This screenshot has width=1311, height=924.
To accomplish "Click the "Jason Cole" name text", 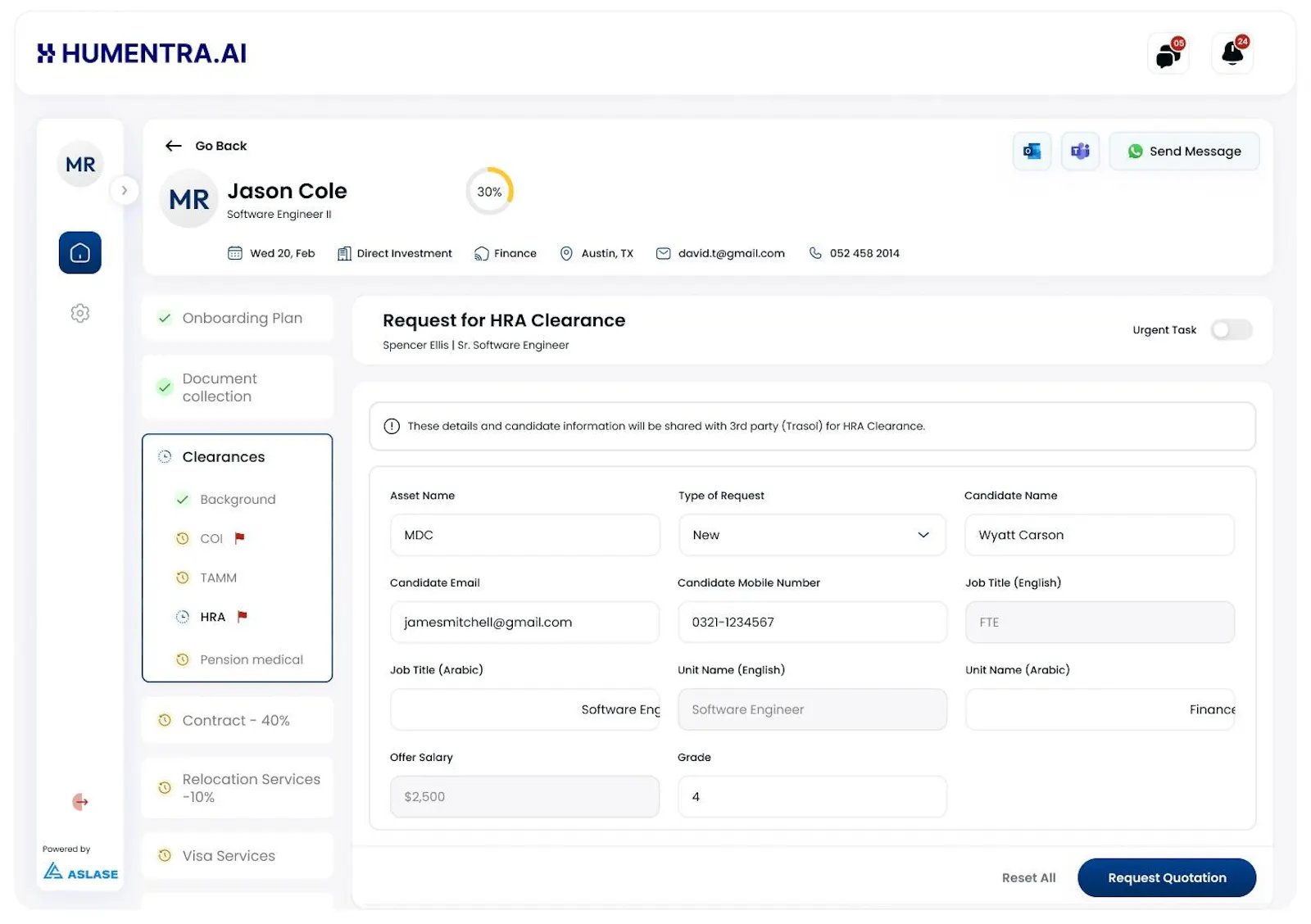I will point(287,191).
